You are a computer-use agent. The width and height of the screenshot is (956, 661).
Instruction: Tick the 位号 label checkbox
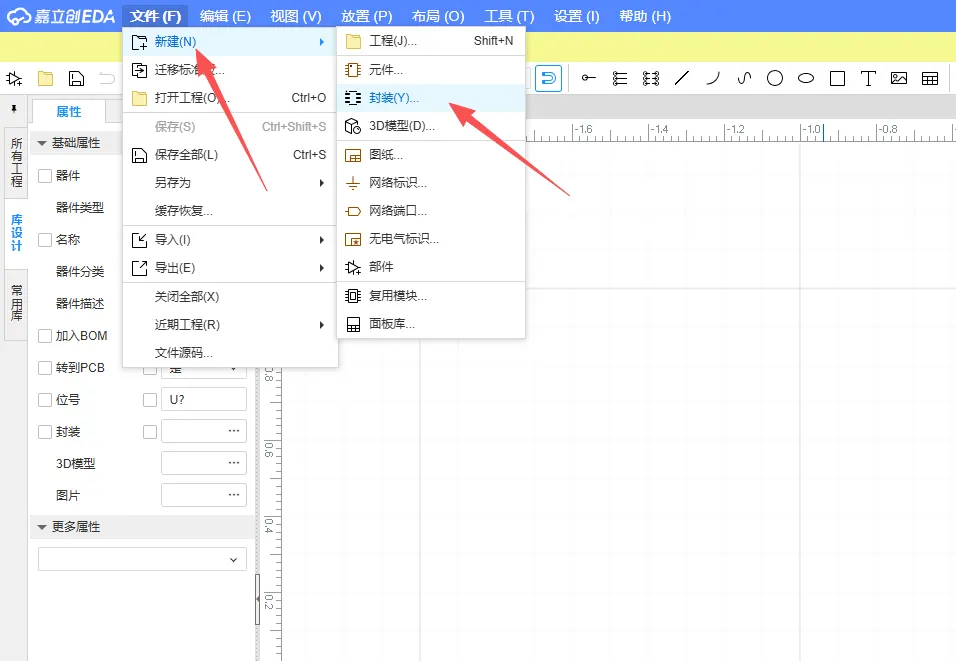point(45,400)
